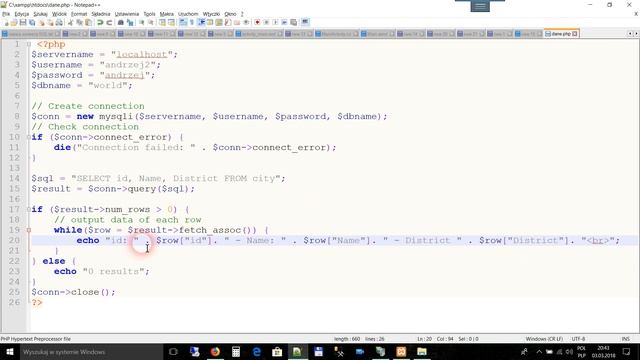
Task: Open the Okno menu
Action: 230,14
